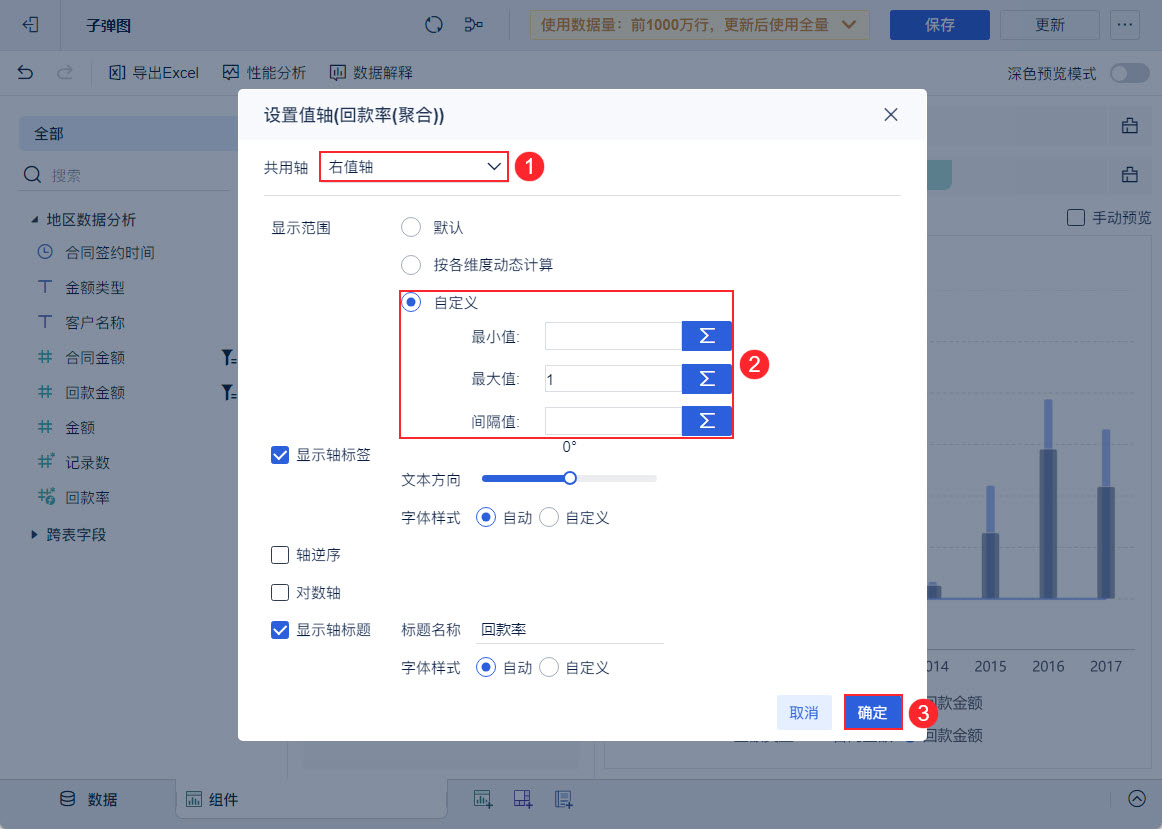Click the 回款率 calculated field icon
The height and width of the screenshot is (829, 1162).
click(x=46, y=497)
